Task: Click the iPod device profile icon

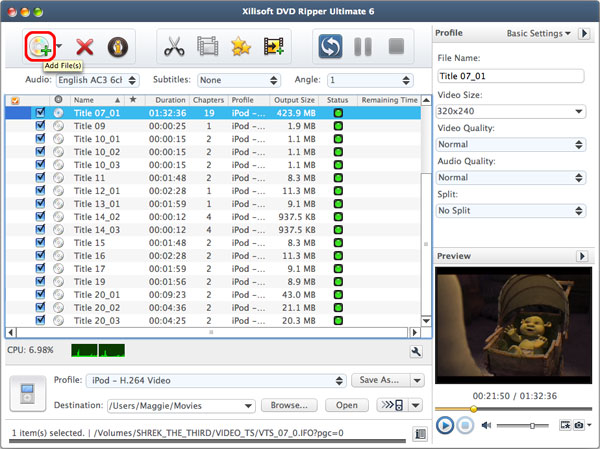Action: pos(28,393)
